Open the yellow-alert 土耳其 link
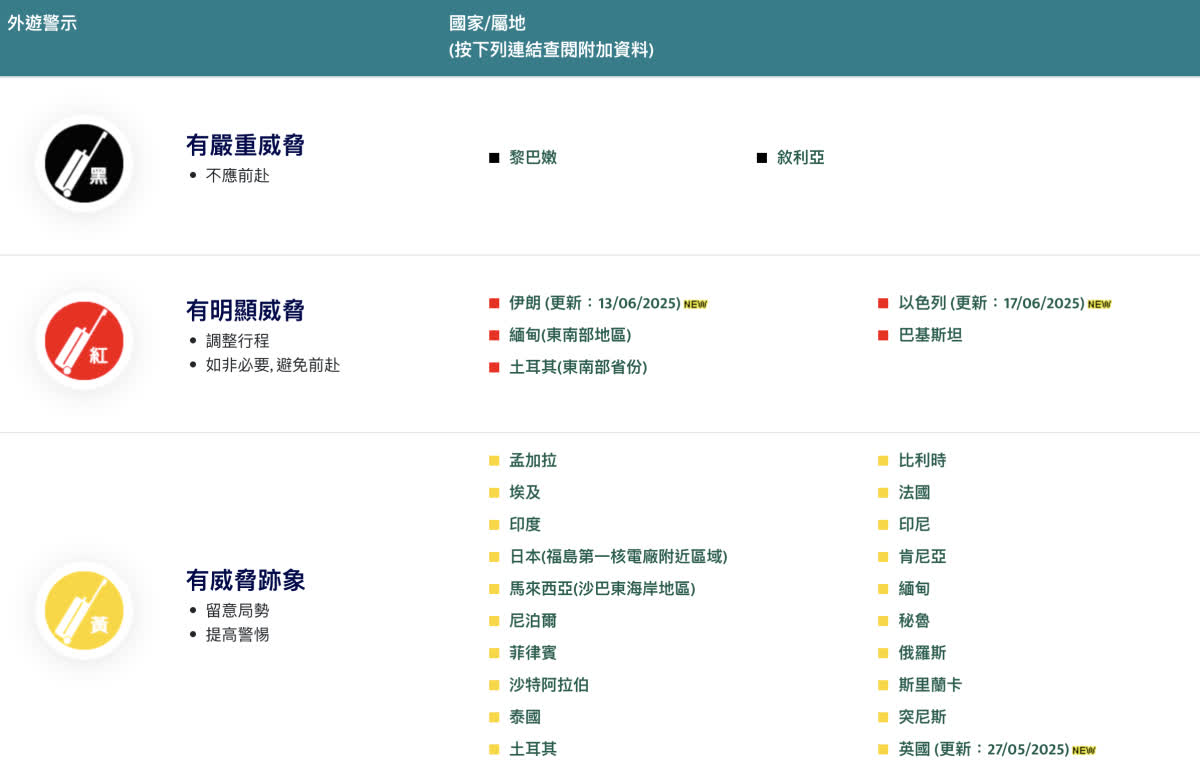The image size is (1200, 779). coord(533,749)
